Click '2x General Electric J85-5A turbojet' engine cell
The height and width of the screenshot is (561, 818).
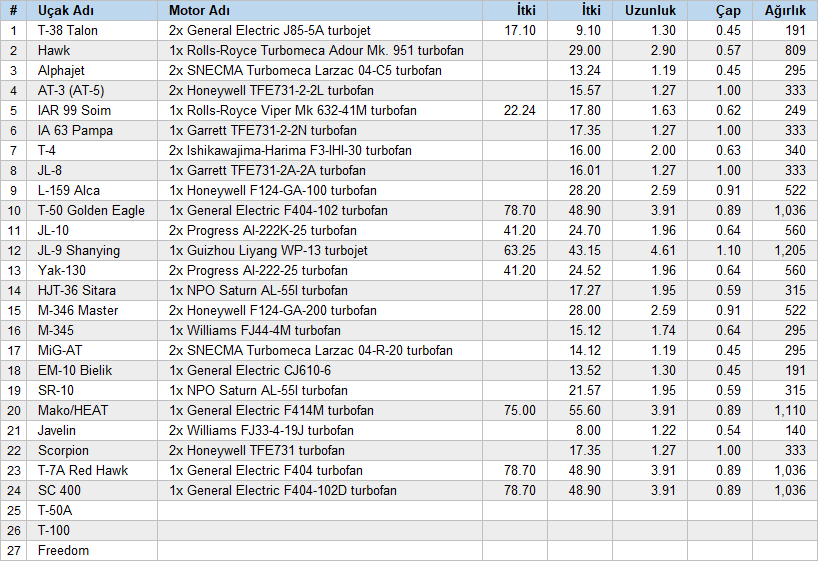coord(320,31)
